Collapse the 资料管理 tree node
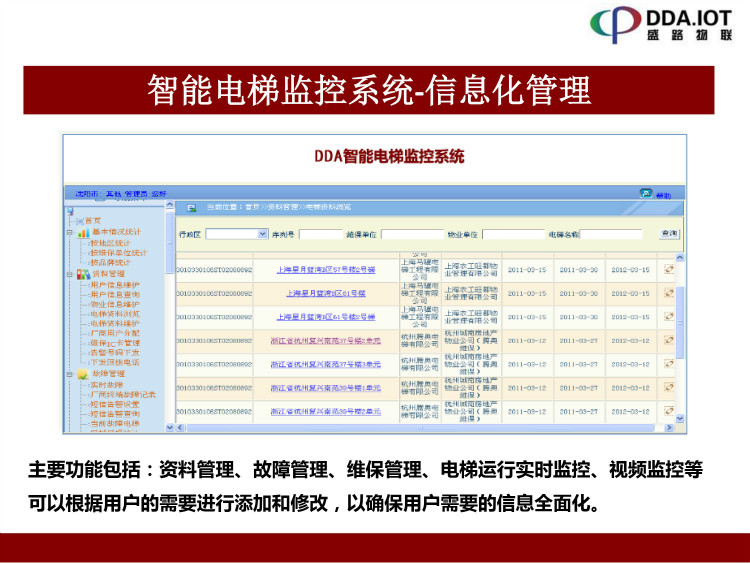Screen dimensions: 750x563 click(x=70, y=274)
